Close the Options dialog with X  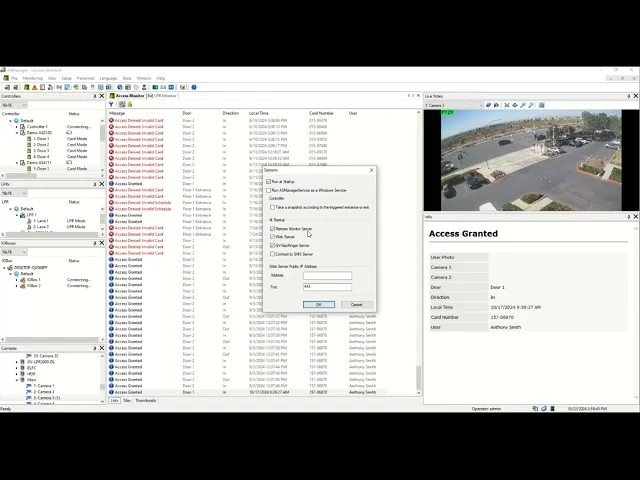click(371, 170)
